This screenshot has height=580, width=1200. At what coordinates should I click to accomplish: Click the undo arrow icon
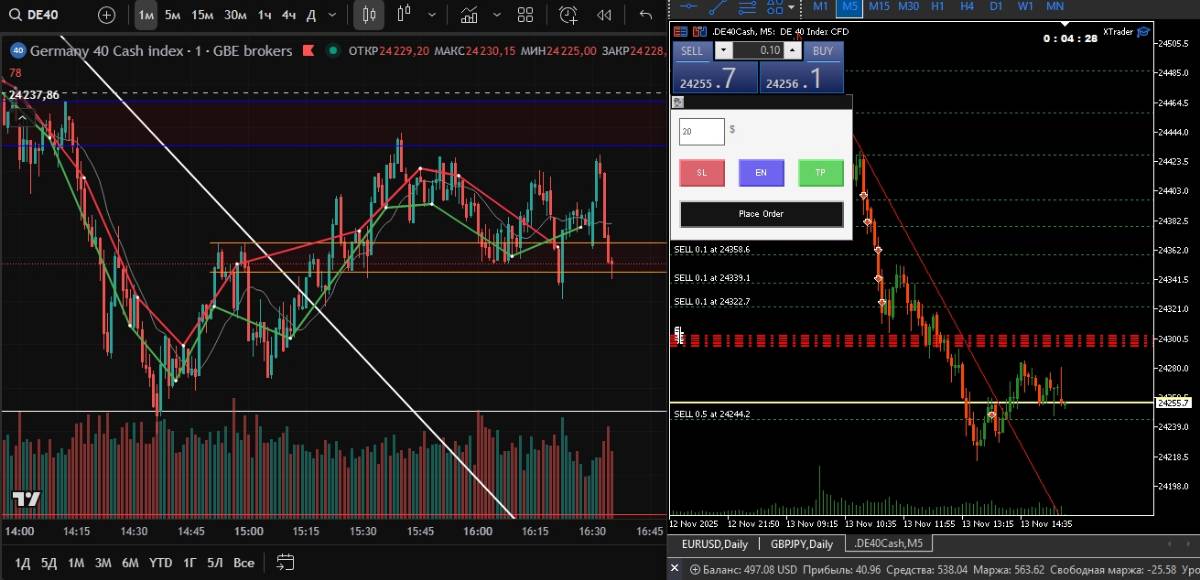646,15
